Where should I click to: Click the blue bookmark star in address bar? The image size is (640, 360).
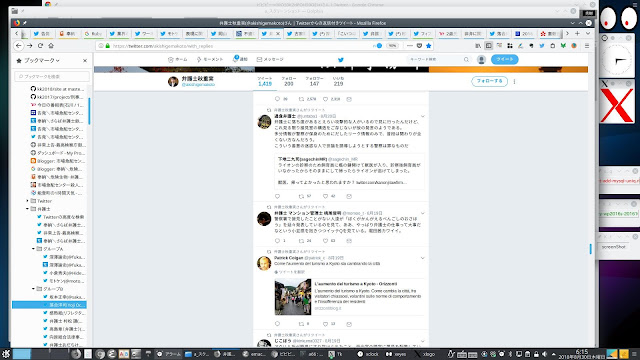[x=429, y=46]
